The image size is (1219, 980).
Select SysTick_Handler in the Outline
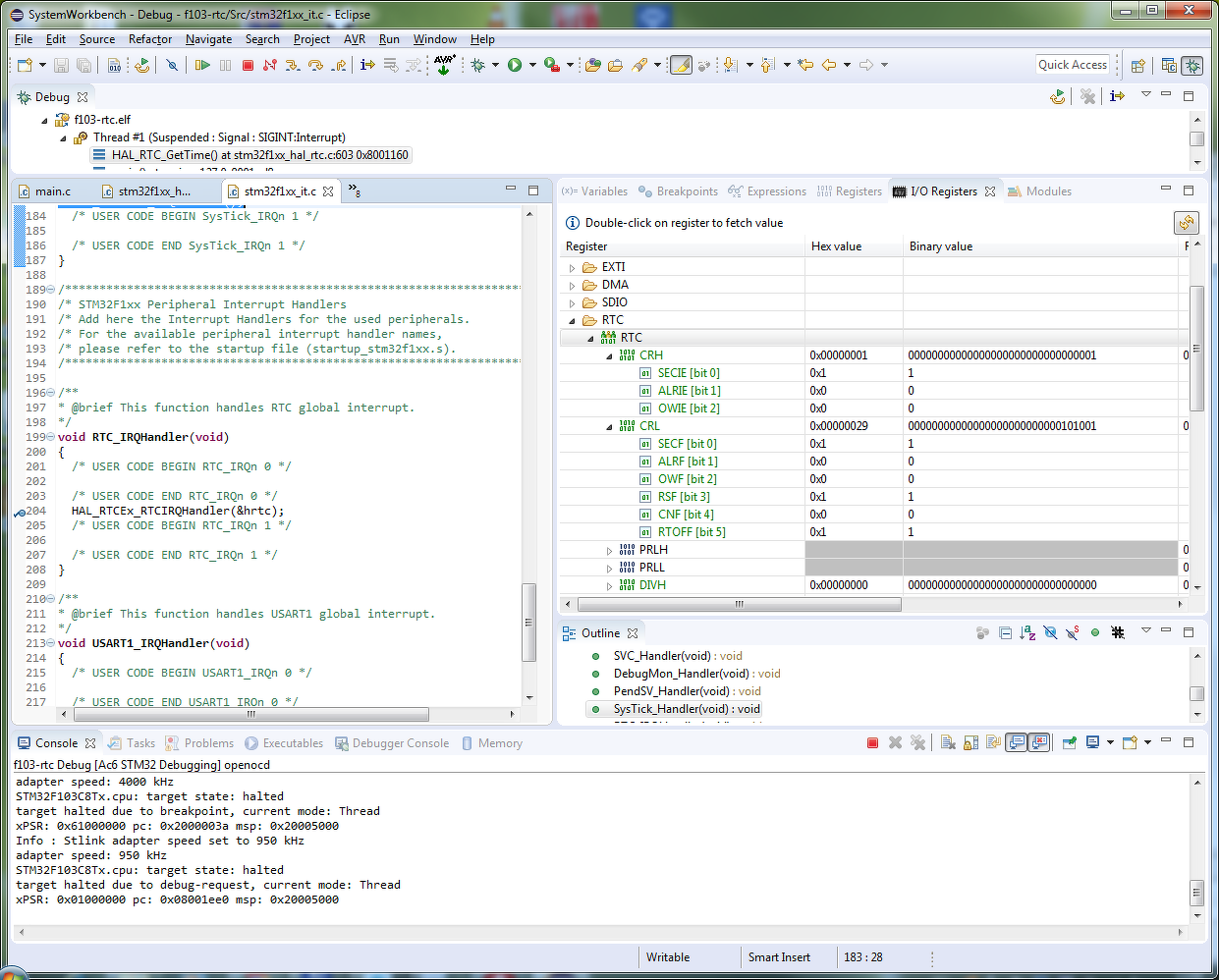tap(686, 709)
